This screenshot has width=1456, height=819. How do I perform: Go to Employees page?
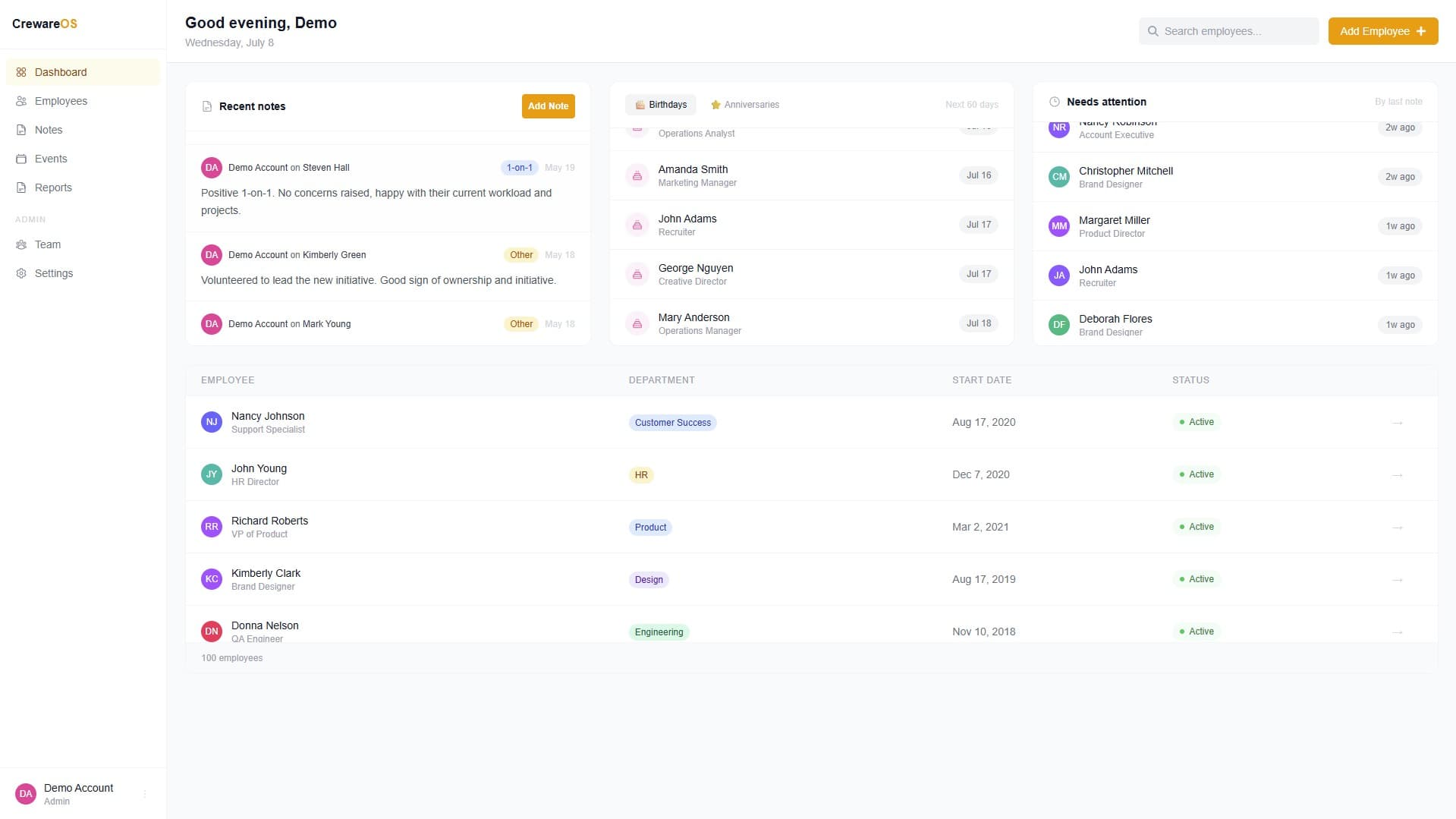click(x=83, y=101)
